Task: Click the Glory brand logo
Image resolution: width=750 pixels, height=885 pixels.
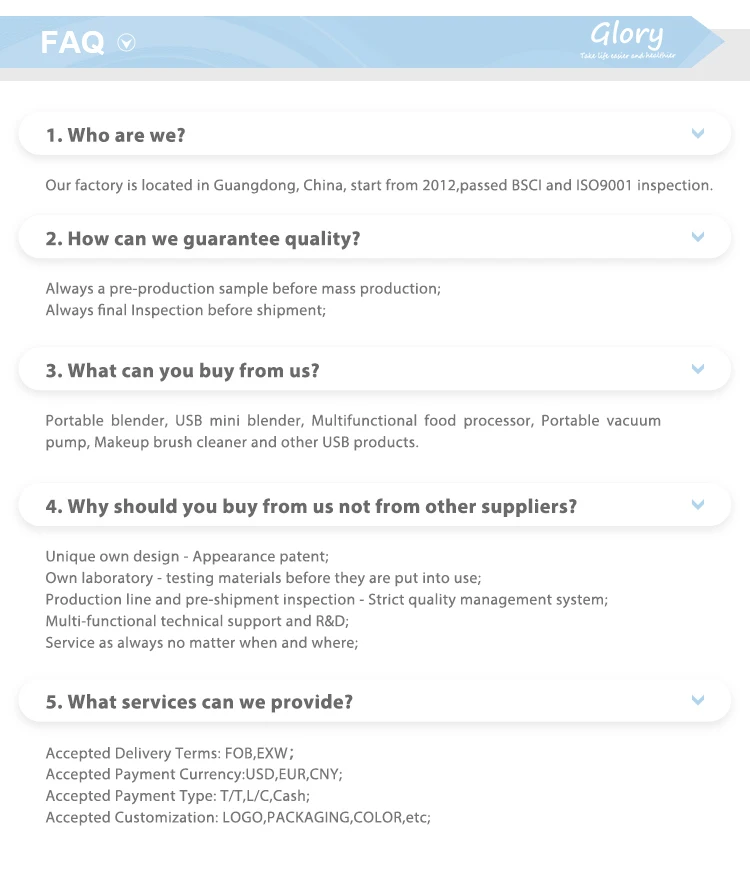Action: pyautogui.click(x=626, y=35)
